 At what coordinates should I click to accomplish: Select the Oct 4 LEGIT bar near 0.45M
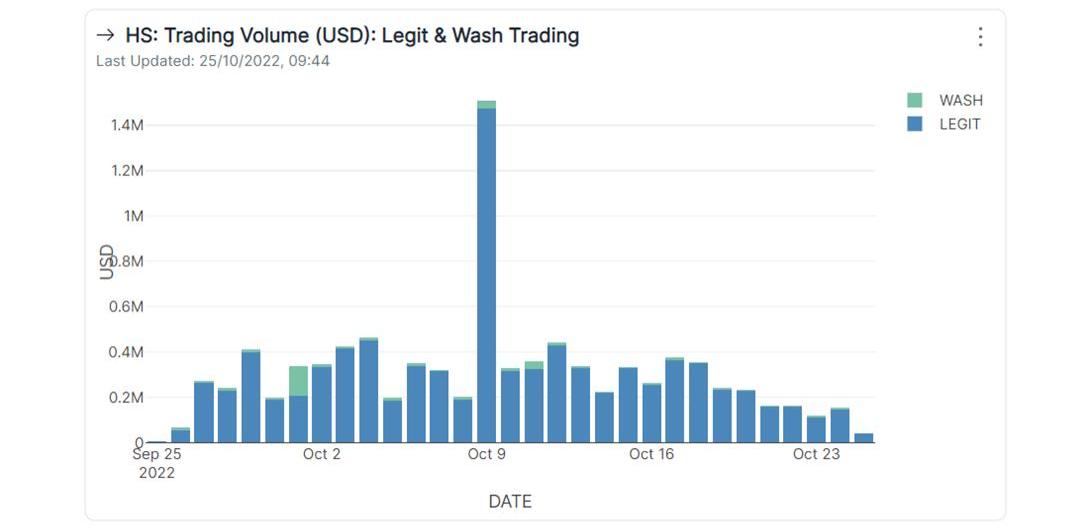click(369, 392)
